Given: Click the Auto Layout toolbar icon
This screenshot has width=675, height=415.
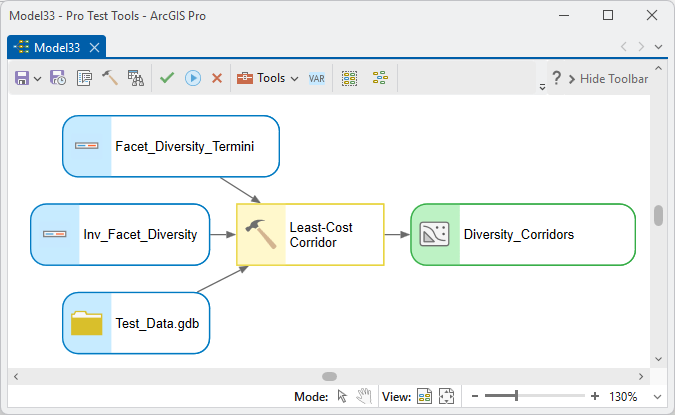Looking at the screenshot, I should 380,78.
